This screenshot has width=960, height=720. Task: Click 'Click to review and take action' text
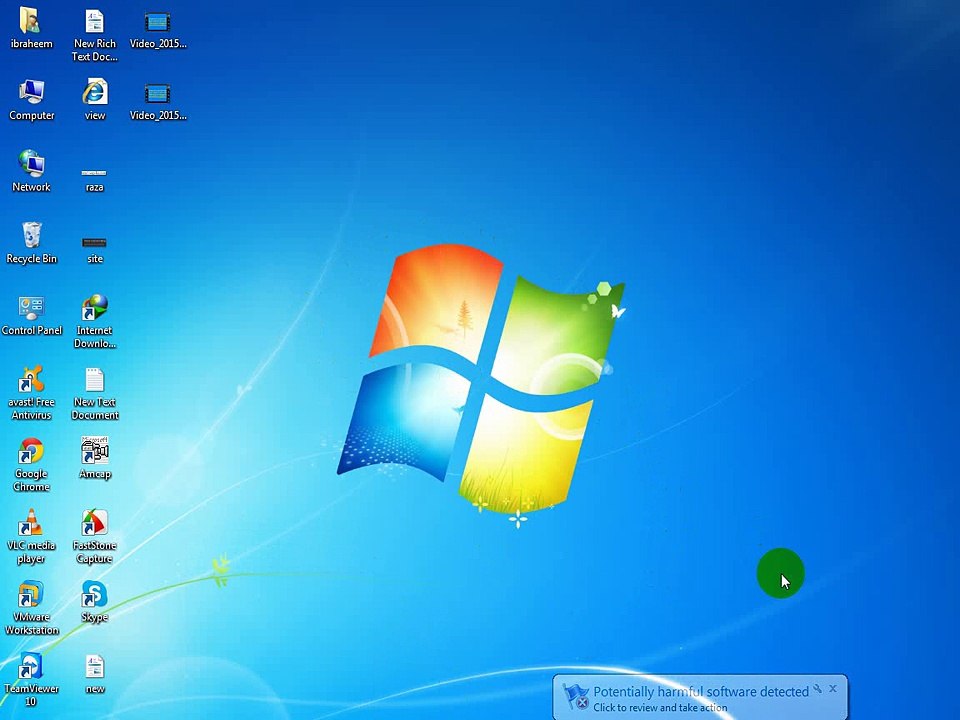coord(660,708)
